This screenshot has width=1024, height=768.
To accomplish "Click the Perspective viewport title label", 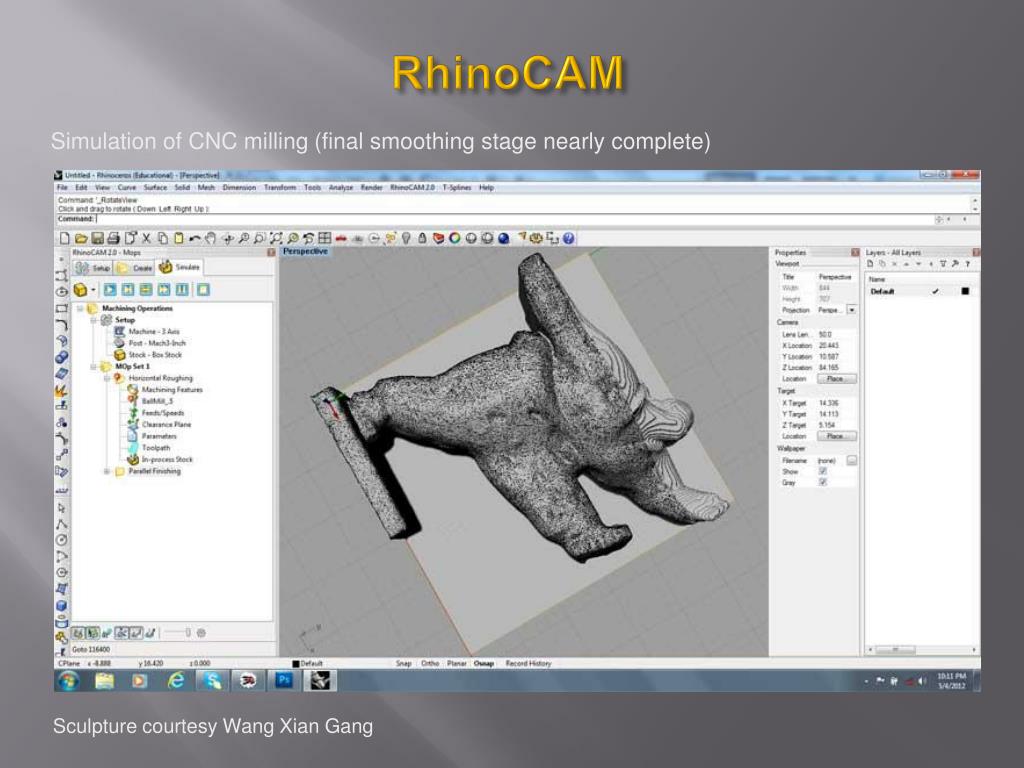I will coord(305,251).
